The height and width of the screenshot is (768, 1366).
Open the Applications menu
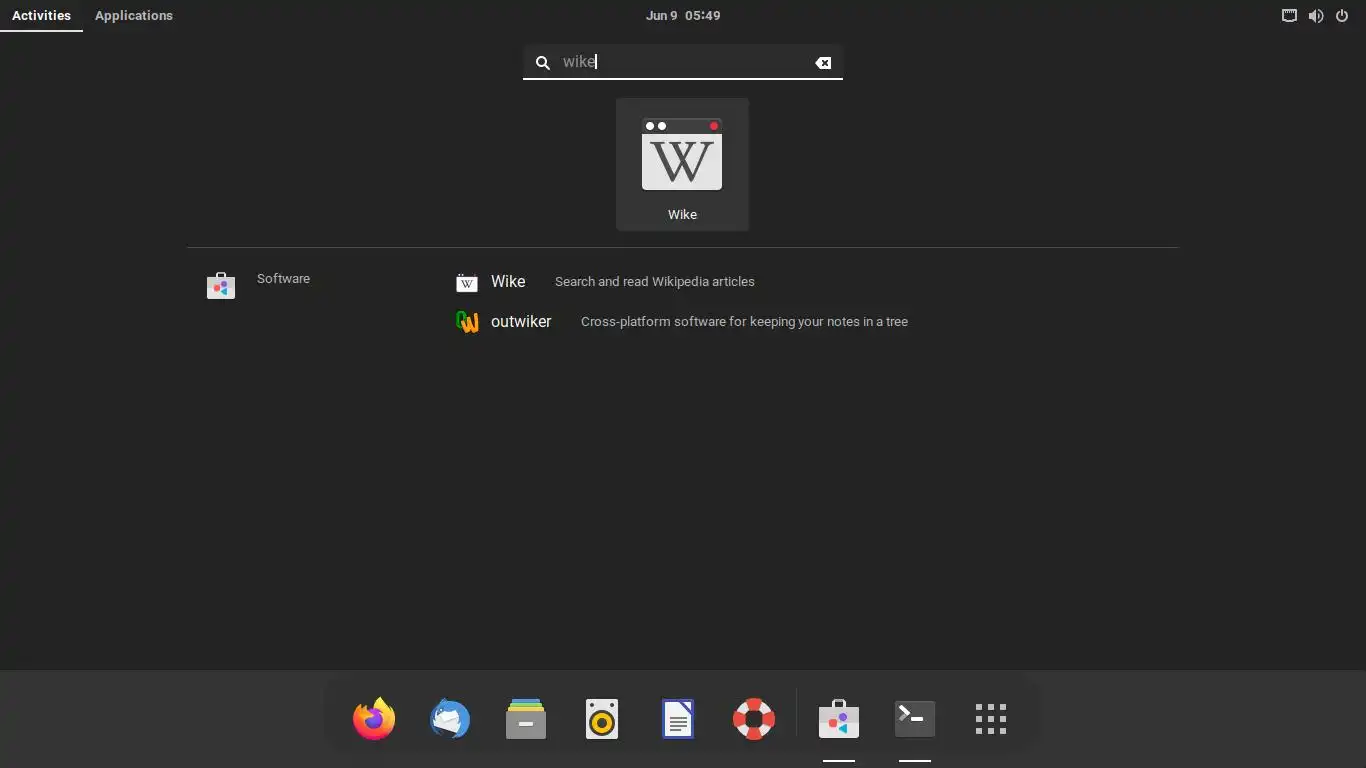[134, 15]
